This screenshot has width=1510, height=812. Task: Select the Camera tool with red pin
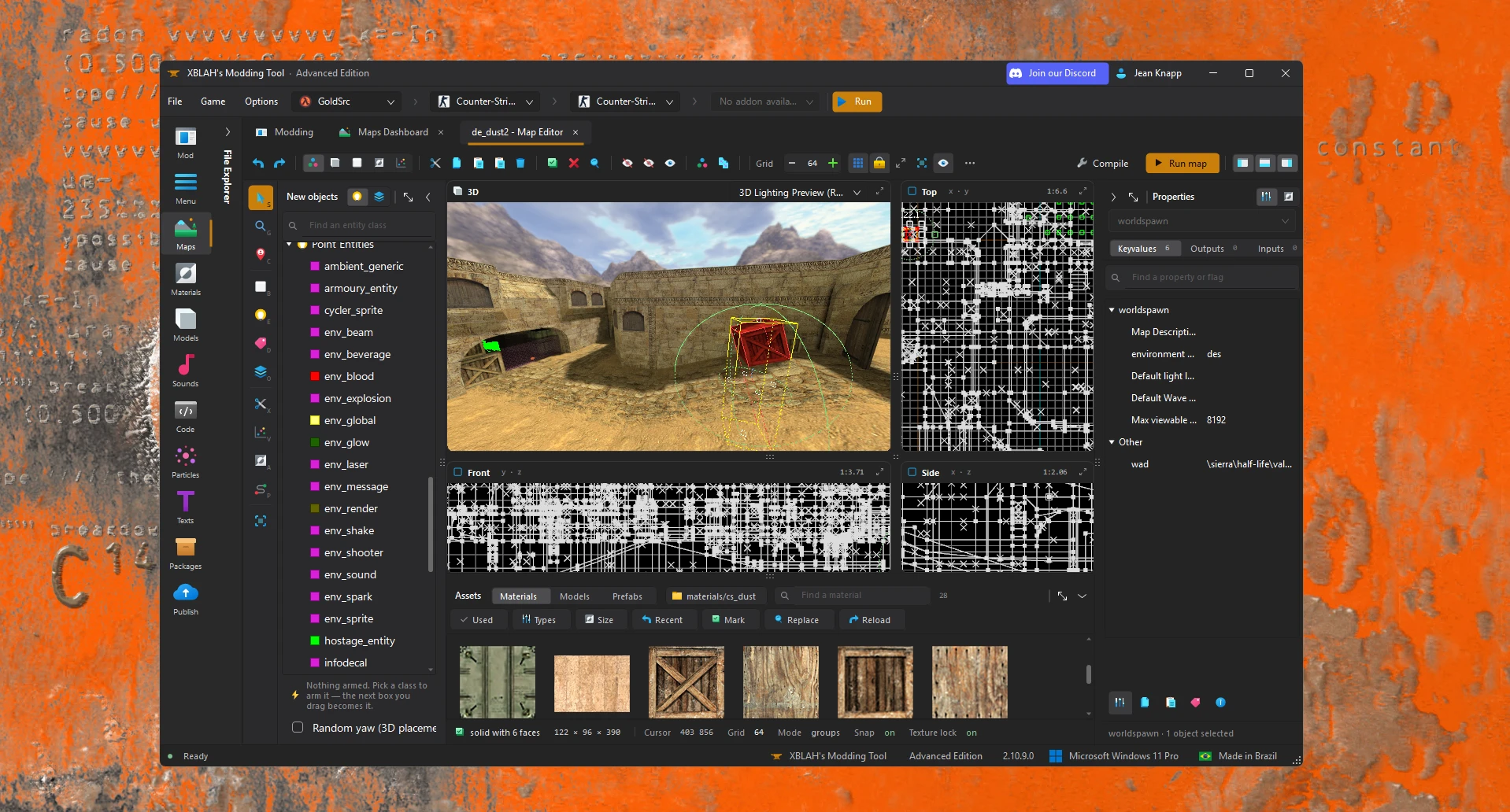[261, 254]
